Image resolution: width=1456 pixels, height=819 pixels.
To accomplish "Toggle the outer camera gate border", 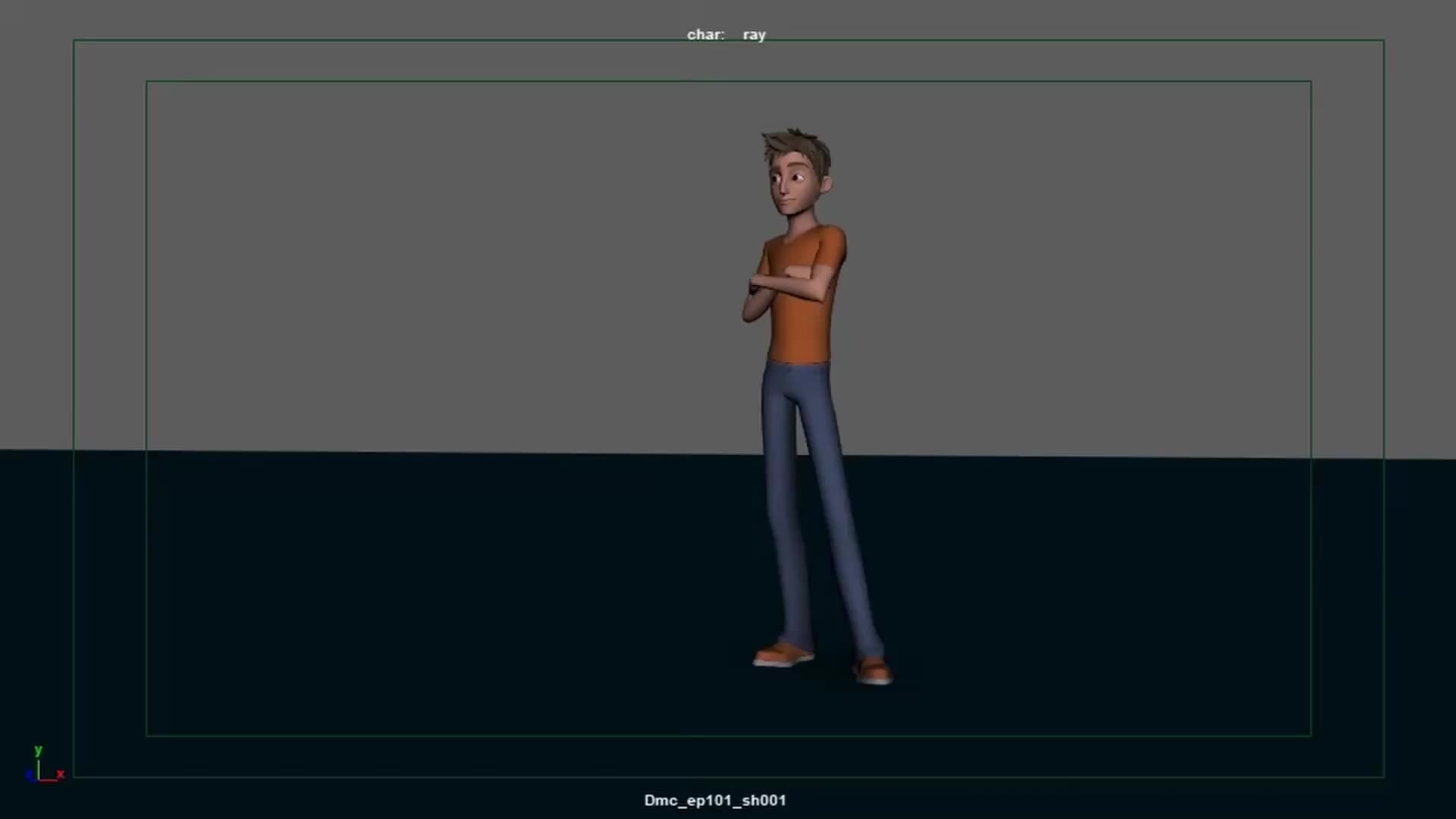I will tap(74, 379).
